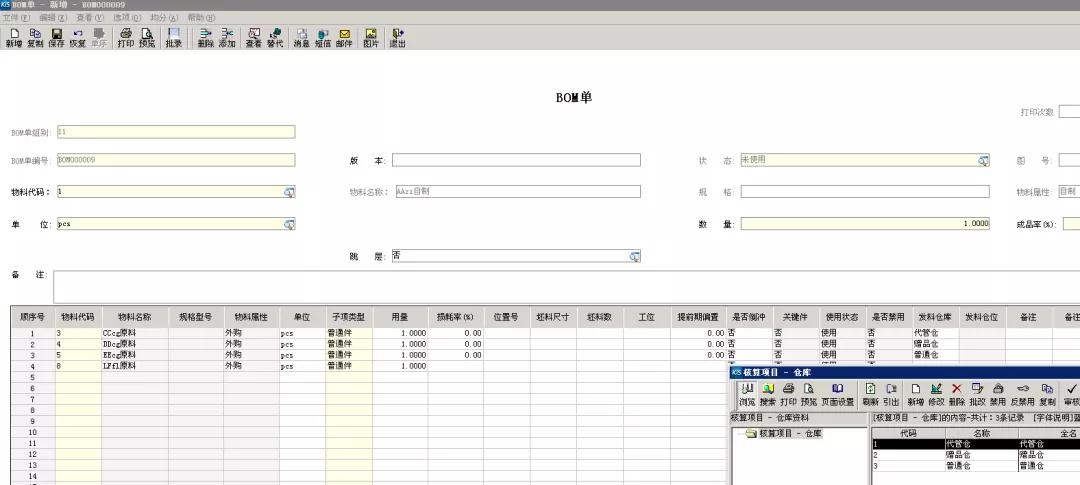Open lookup button of 物料代码 field
The height and width of the screenshot is (485, 1080).
point(289,192)
